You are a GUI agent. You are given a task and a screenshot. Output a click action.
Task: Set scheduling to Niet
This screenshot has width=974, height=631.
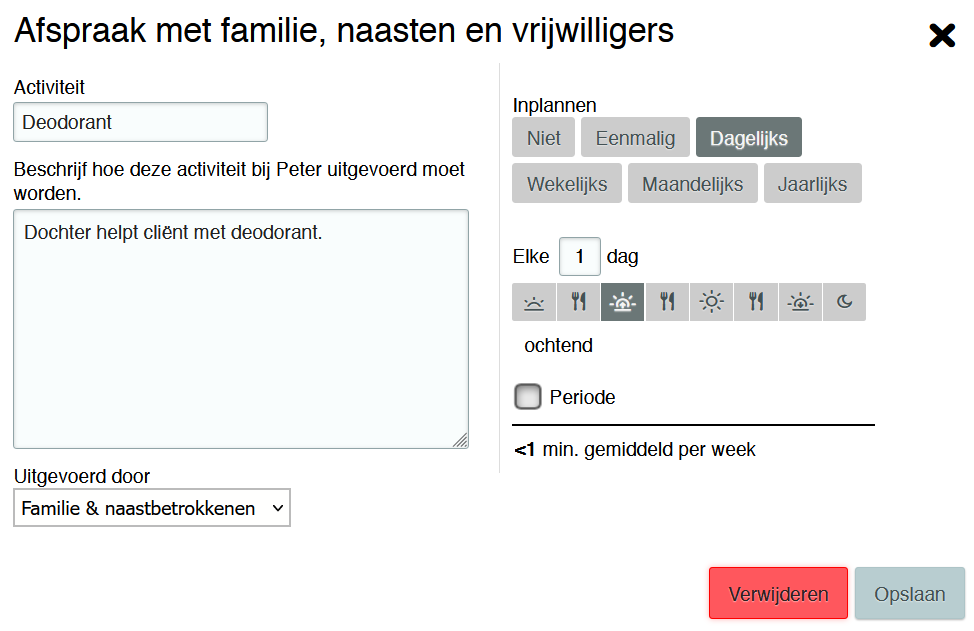544,138
